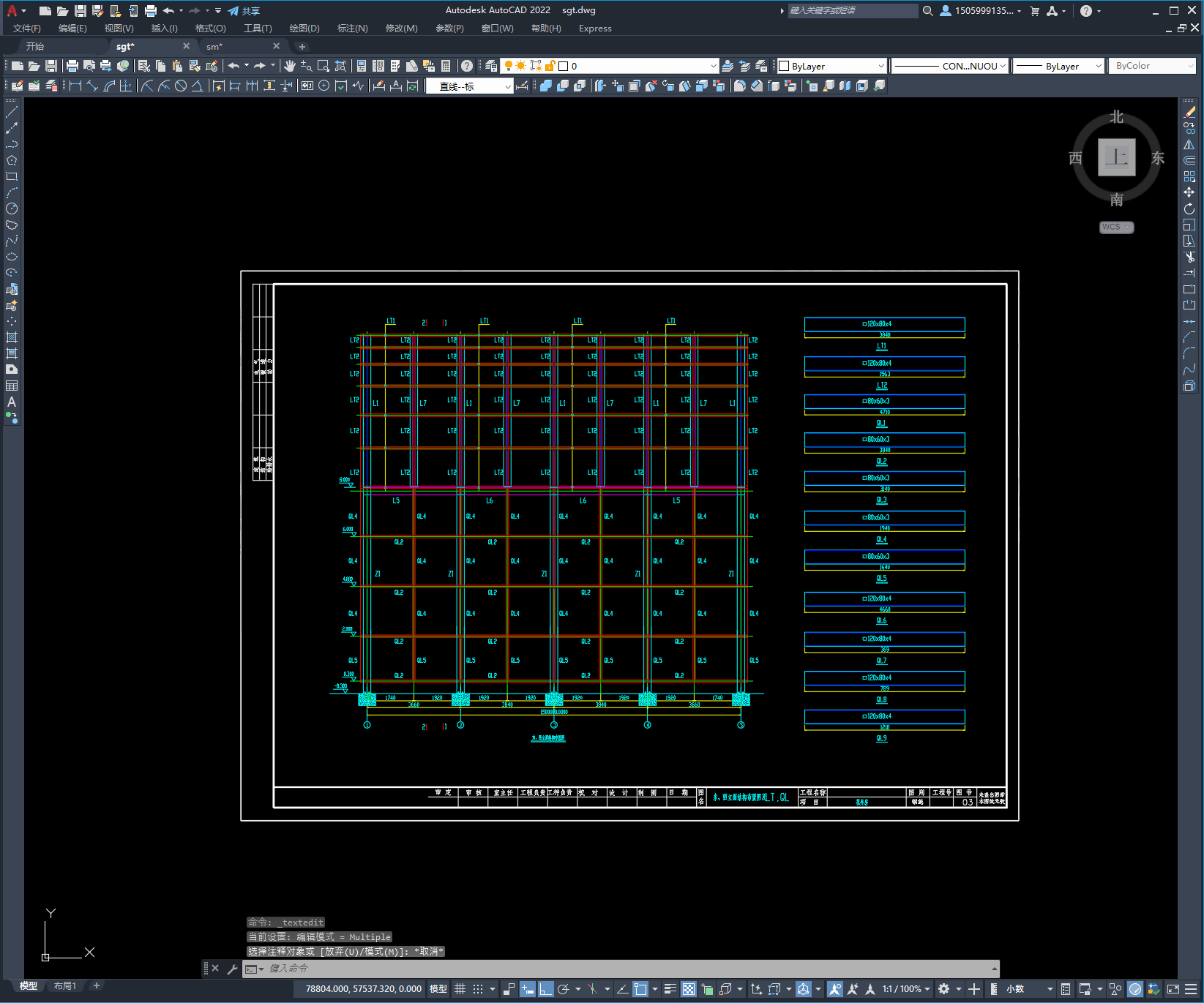1204x1003 pixels.
Task: Select the Rotate tool in modify toolbar
Action: tap(1189, 209)
